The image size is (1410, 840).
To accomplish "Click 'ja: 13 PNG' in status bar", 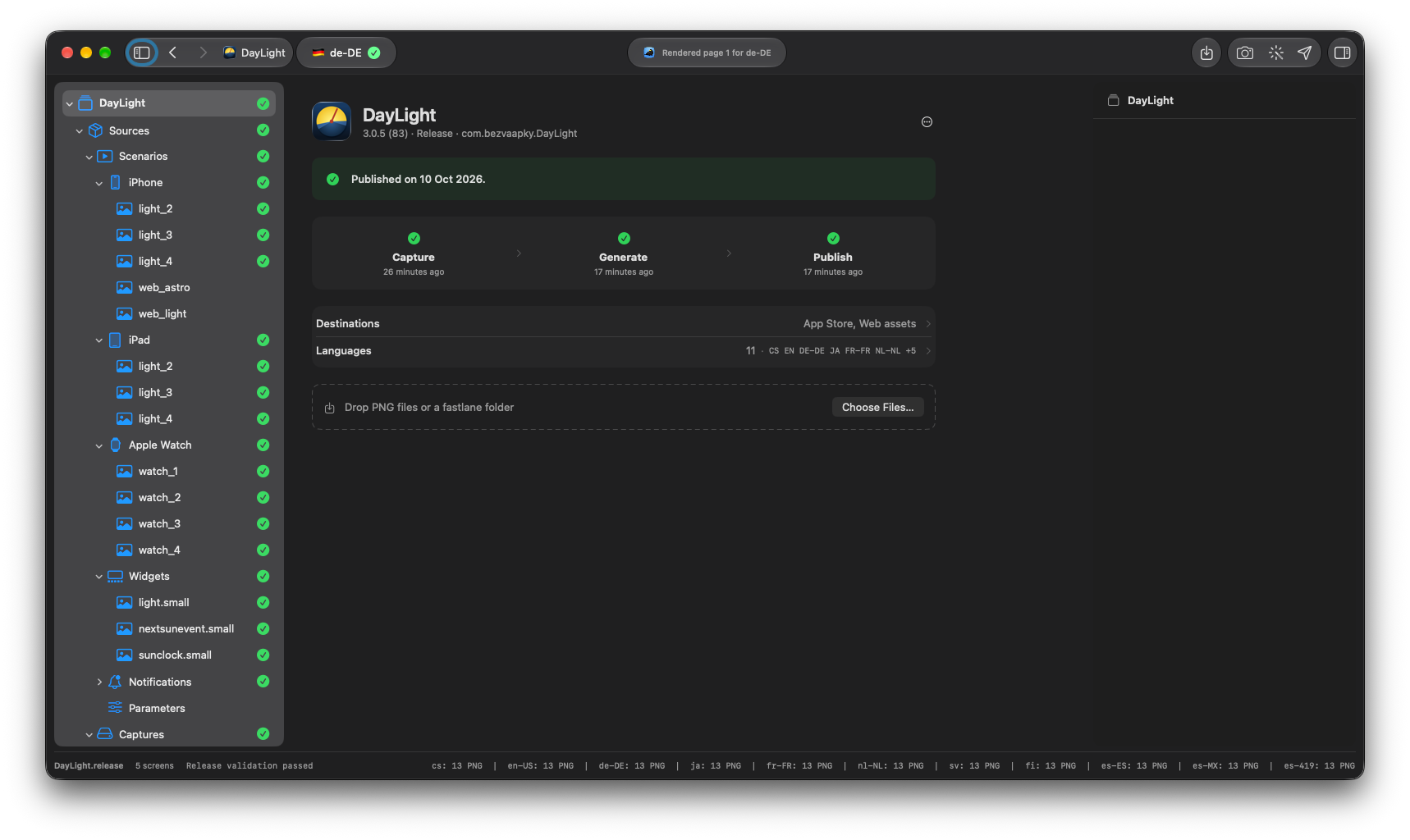I will pos(716,765).
